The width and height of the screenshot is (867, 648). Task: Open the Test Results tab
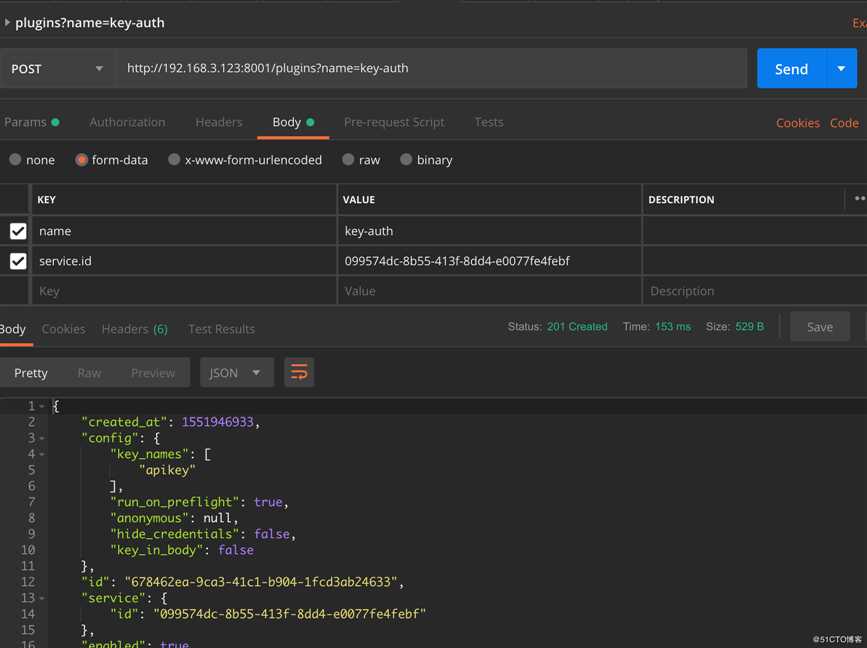[221, 329]
